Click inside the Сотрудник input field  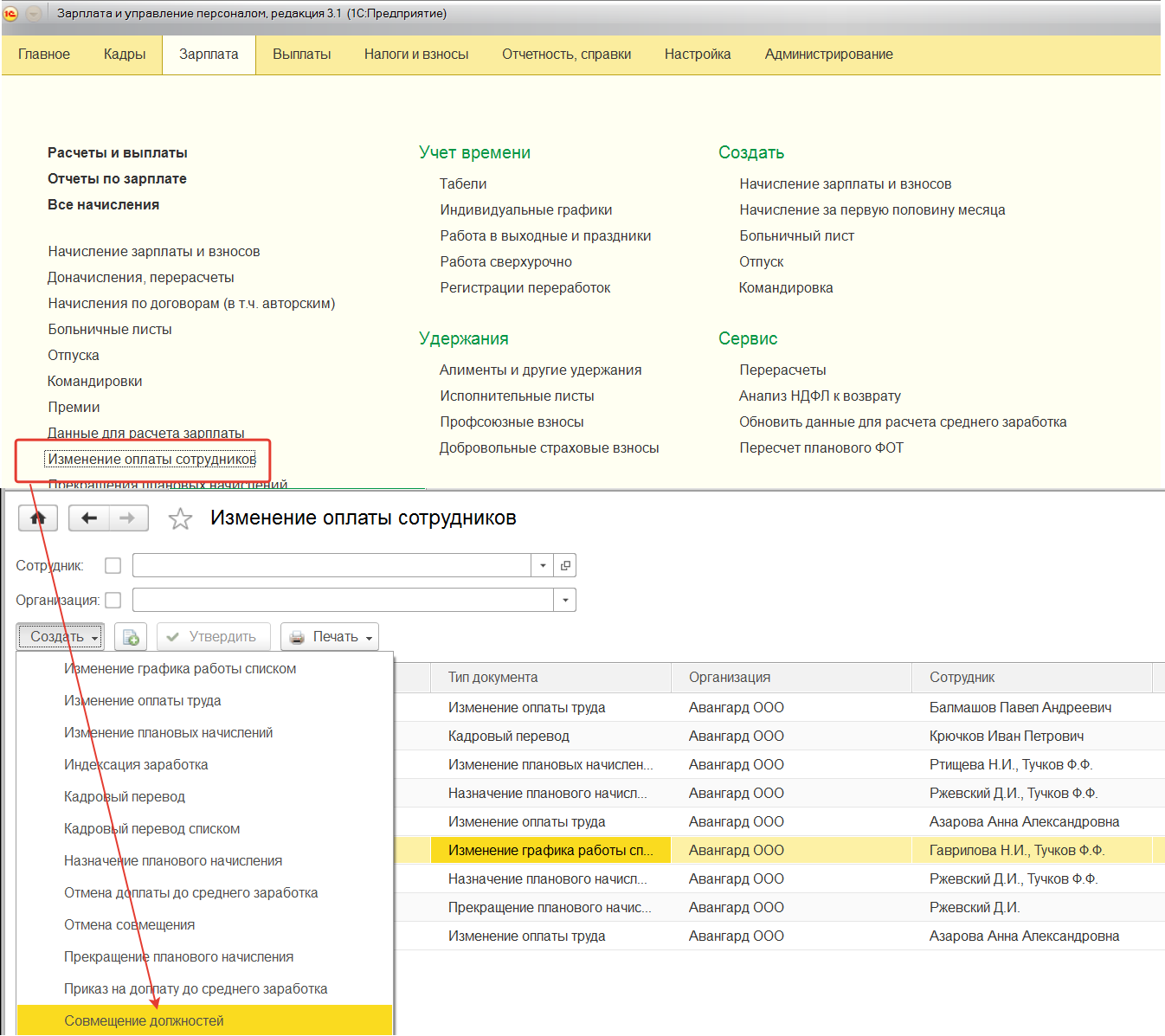(331, 566)
